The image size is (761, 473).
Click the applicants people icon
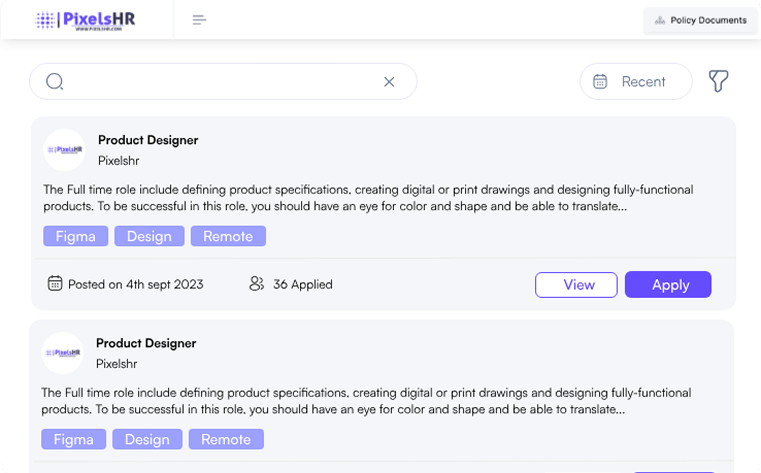257,284
